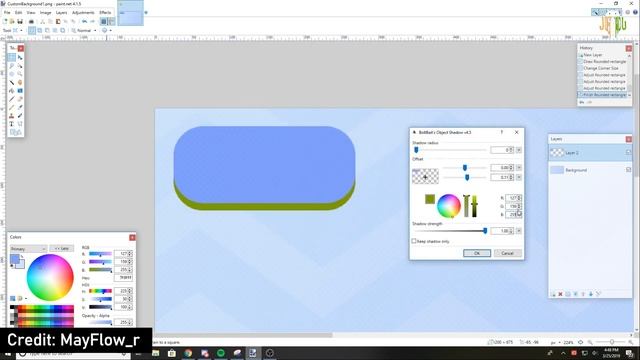Click the Add color to palette icon
The height and width of the screenshot is (360, 640).
pyautogui.click(x=13, y=299)
